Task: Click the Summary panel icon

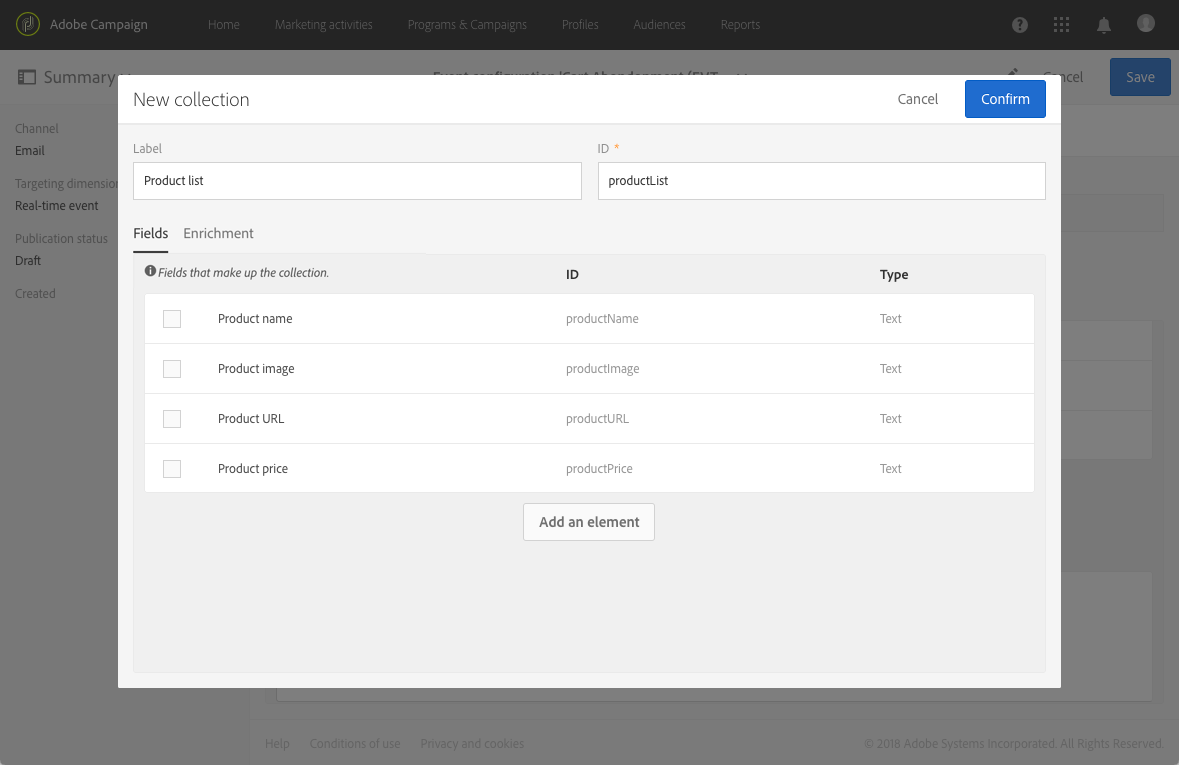Action: 27,77
